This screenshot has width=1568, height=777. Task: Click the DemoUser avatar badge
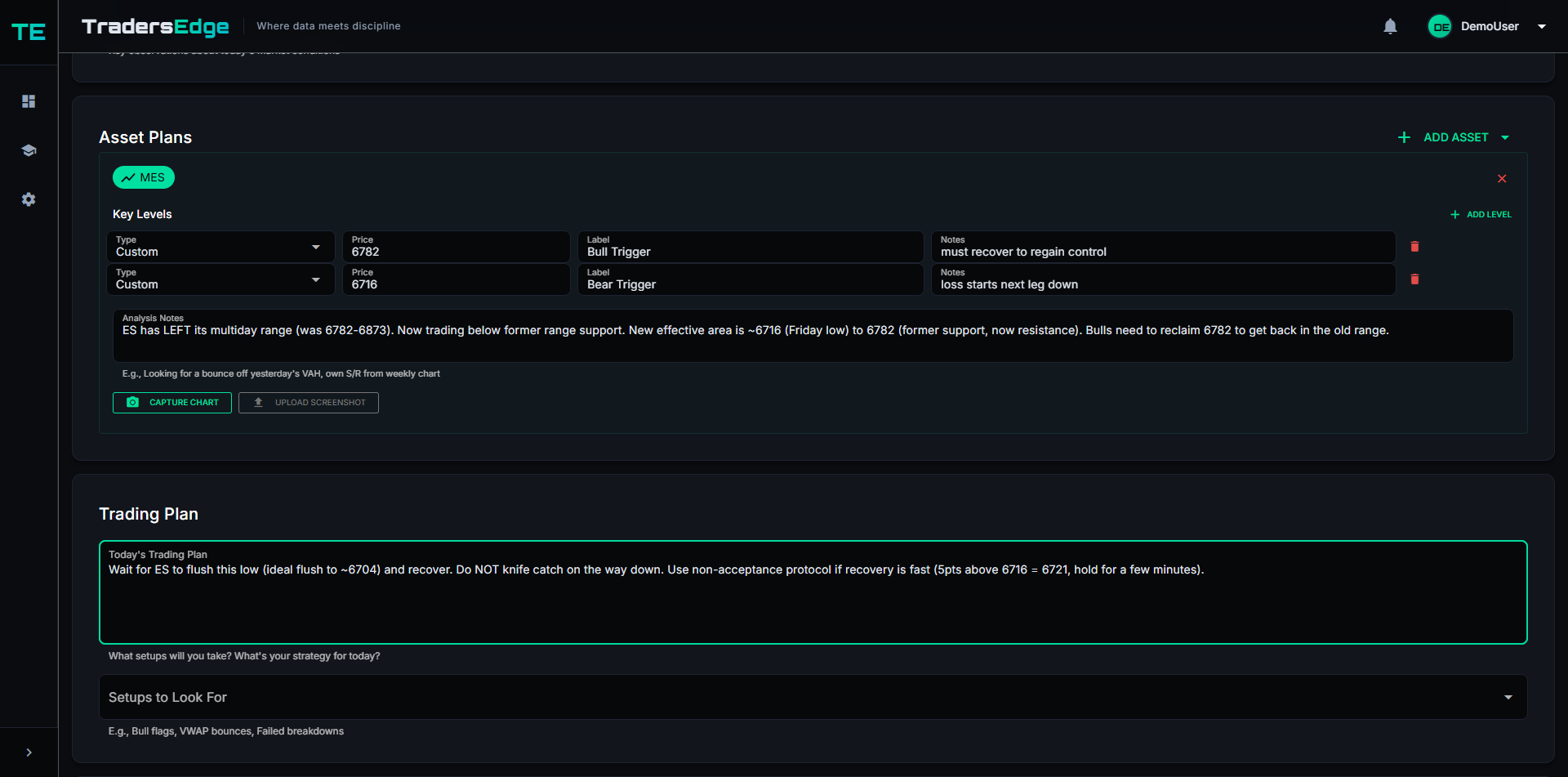pyautogui.click(x=1440, y=26)
